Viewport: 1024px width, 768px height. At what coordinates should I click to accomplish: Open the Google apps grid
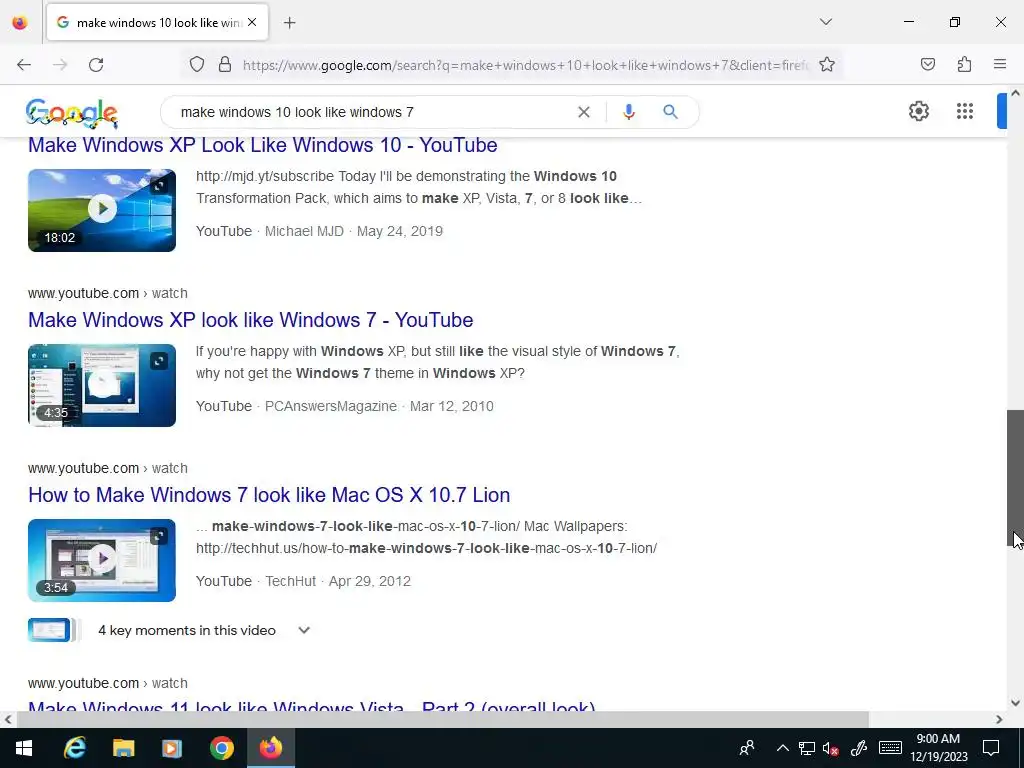tap(965, 111)
